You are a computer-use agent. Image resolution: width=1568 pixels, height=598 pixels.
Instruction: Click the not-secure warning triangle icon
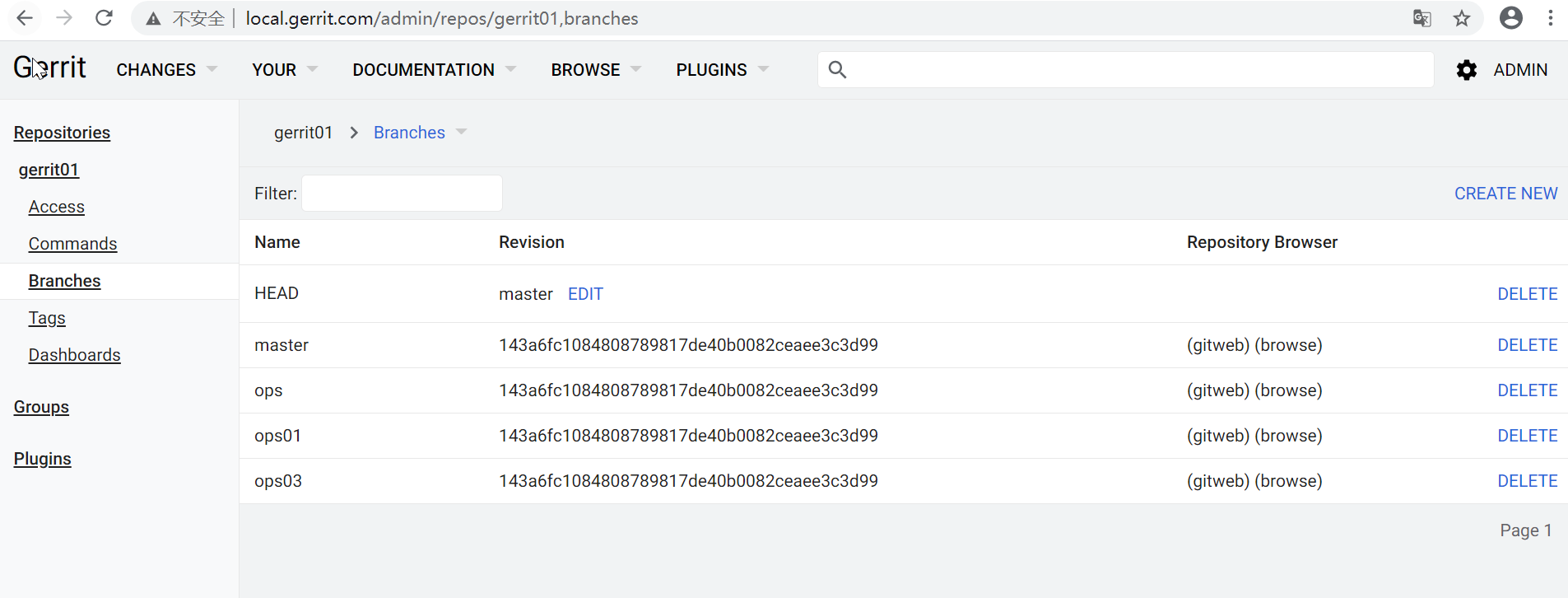[x=153, y=19]
